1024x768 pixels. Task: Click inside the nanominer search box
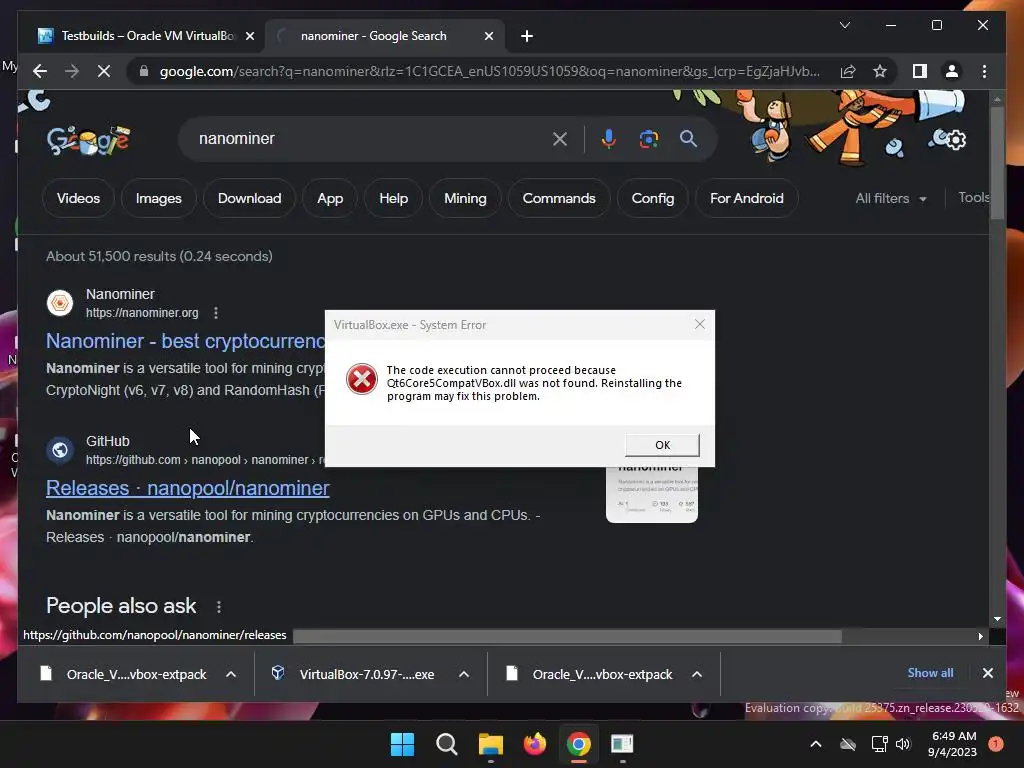tap(372, 139)
